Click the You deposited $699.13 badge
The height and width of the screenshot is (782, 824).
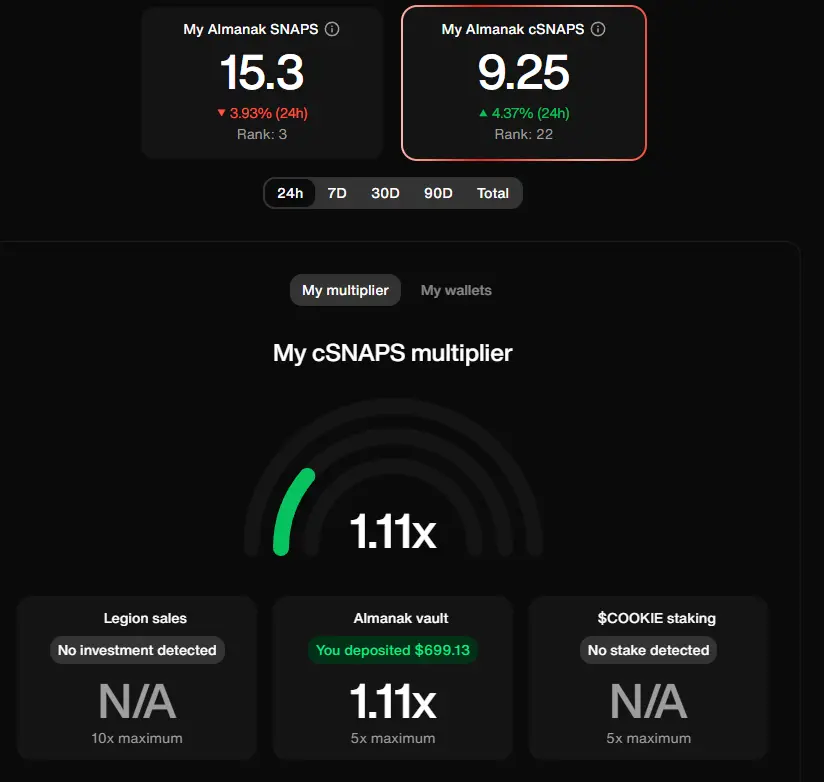click(x=393, y=650)
